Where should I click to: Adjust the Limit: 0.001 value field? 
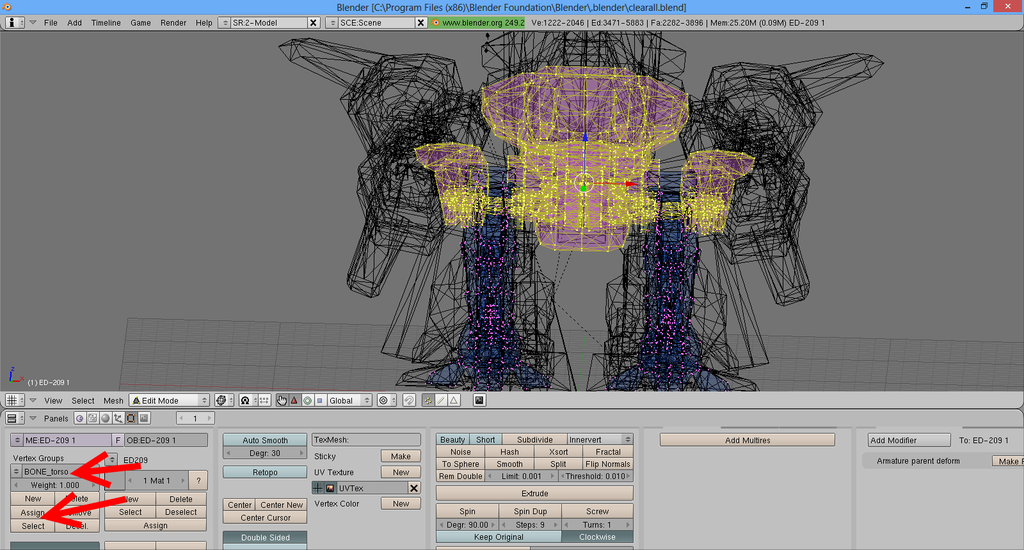click(x=521, y=476)
